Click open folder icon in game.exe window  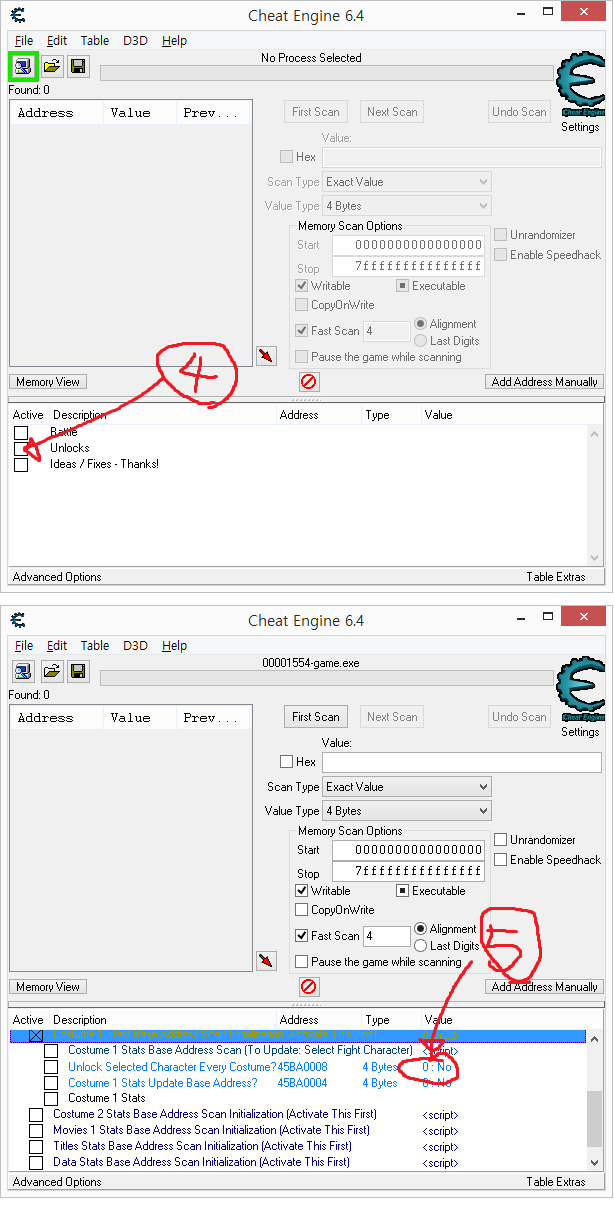(52, 671)
